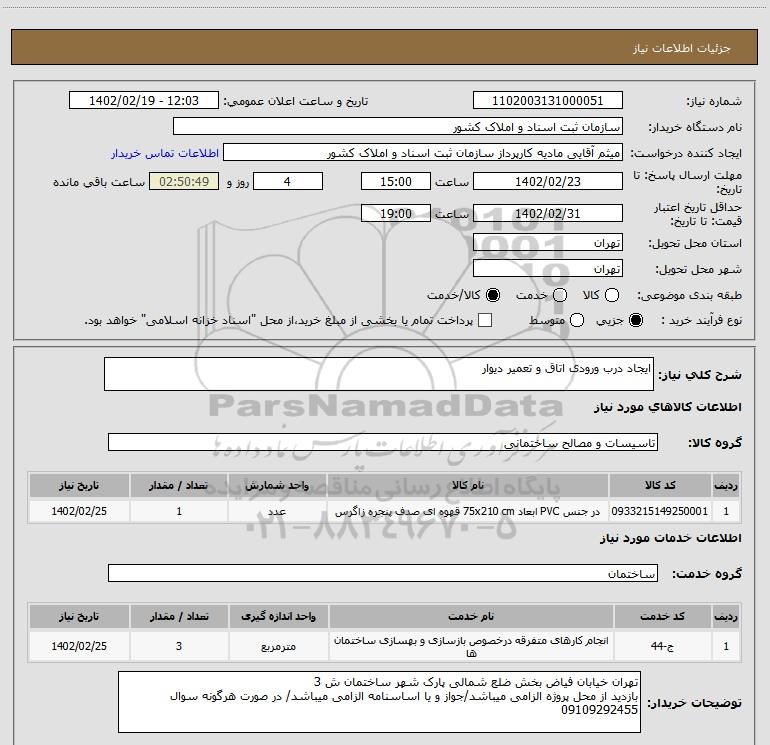
Task: Click the کد کالا column header
Action: (660, 485)
